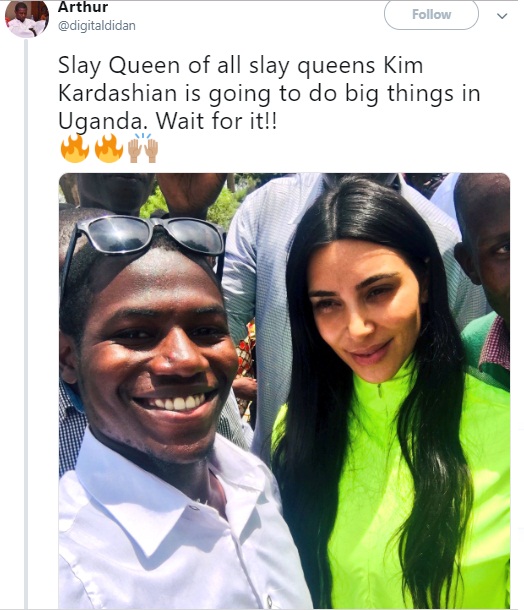Expand the chevron menu beside Follow

click(x=502, y=16)
